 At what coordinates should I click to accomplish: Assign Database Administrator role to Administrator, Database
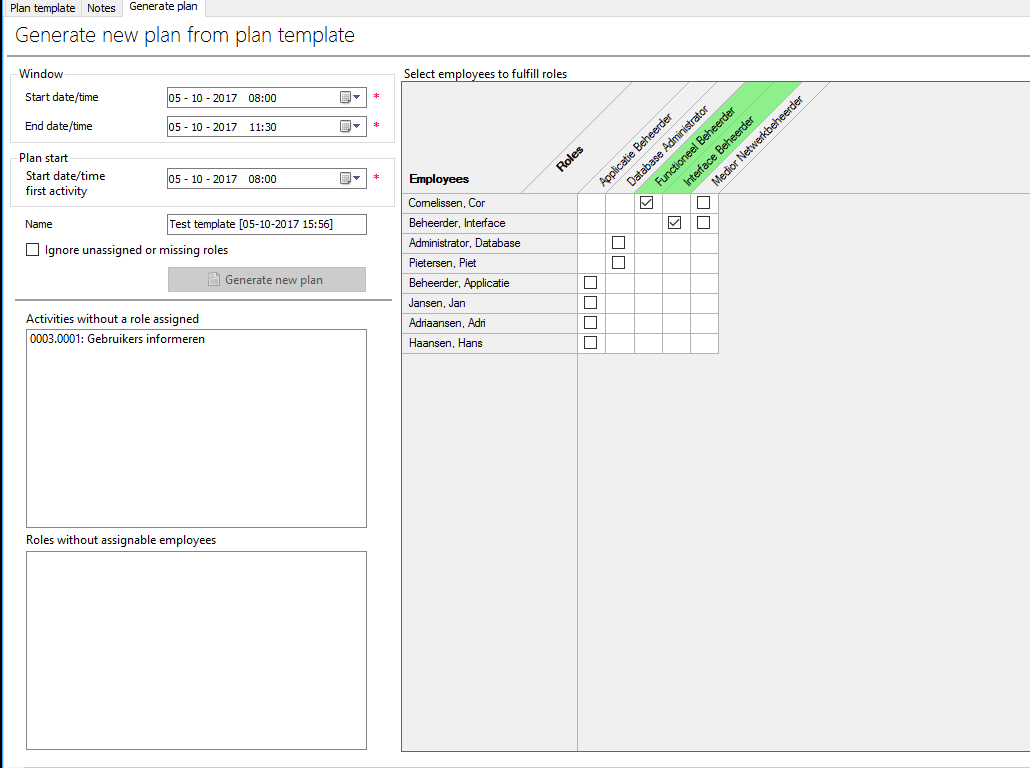pos(618,243)
